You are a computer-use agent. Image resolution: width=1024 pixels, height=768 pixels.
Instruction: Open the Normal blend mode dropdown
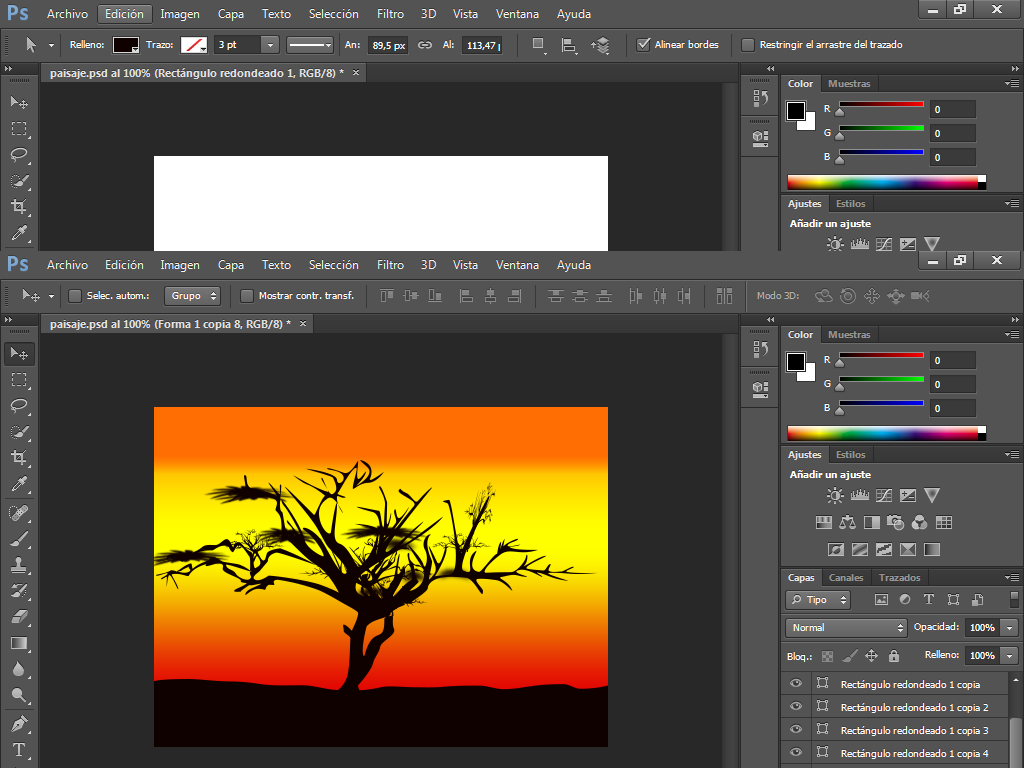coord(846,628)
